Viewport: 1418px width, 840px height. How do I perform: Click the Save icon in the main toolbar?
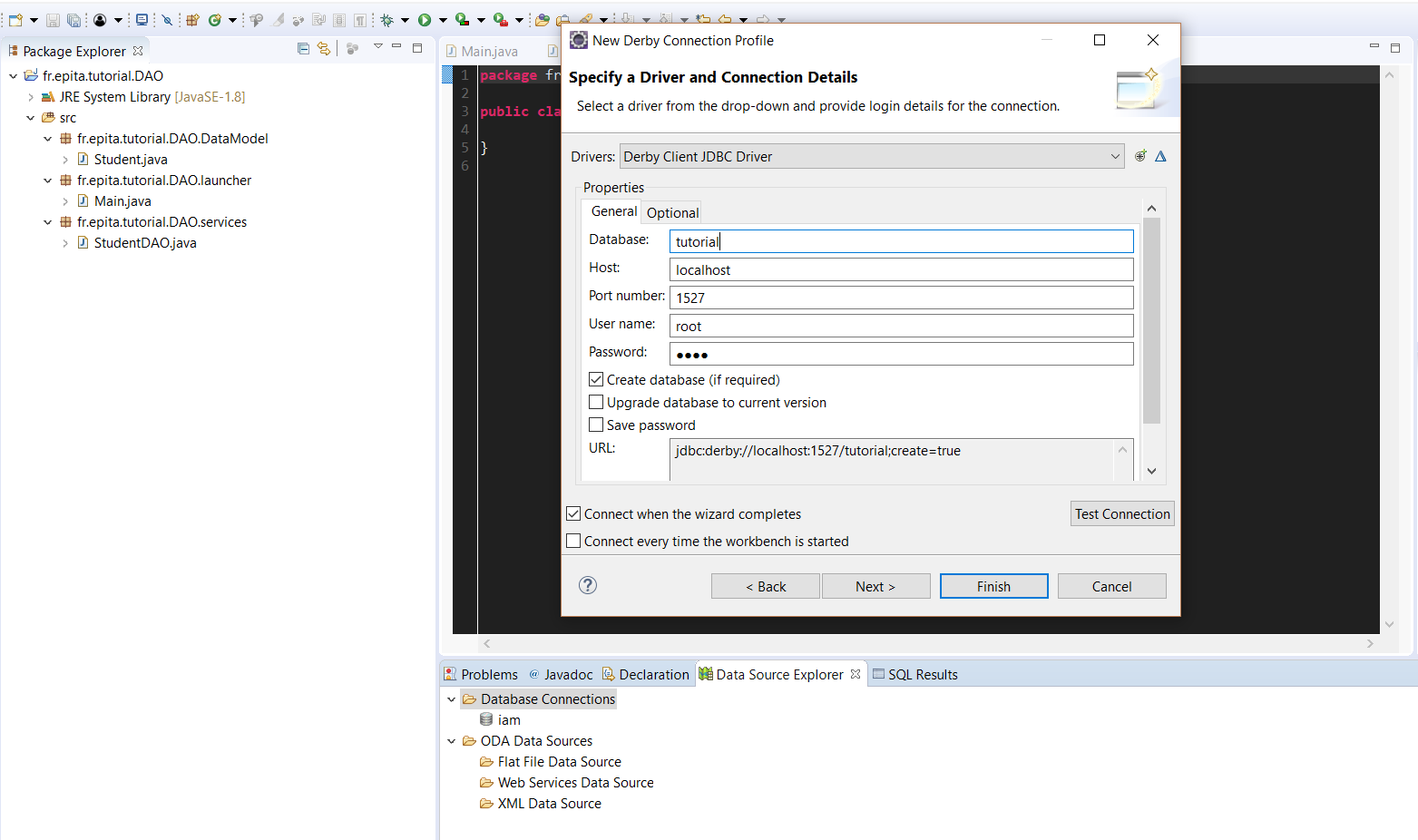[53, 20]
